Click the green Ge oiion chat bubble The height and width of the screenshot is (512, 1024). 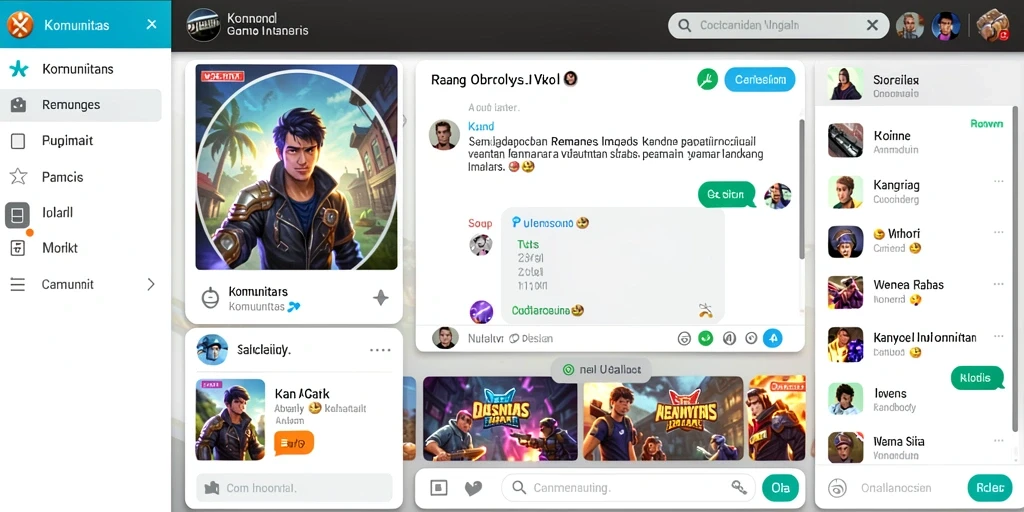pyautogui.click(x=726, y=195)
